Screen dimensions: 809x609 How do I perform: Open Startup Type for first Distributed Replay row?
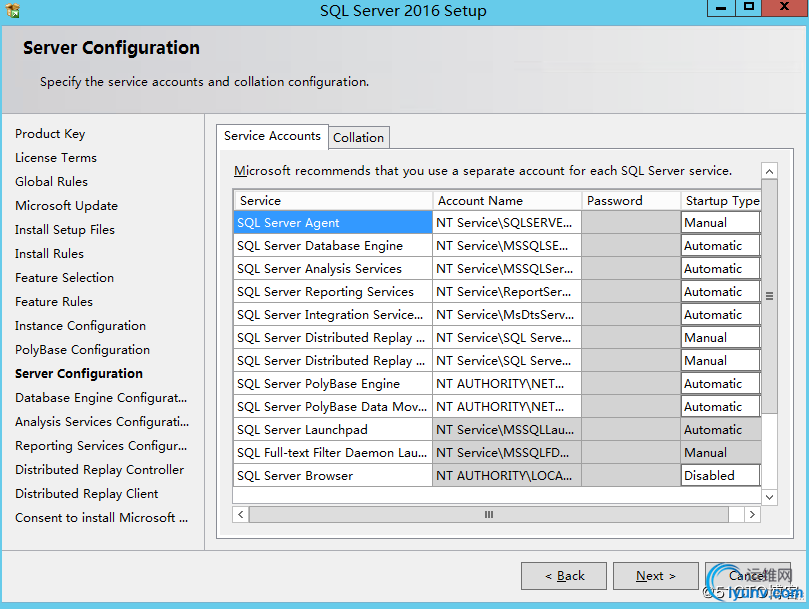click(720, 338)
